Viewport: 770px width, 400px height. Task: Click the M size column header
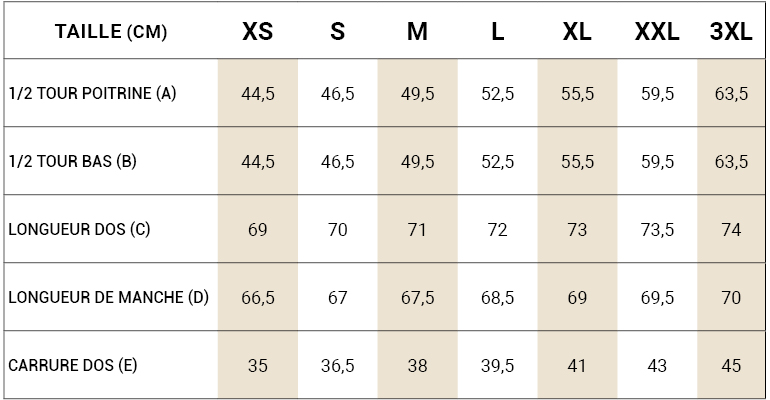(417, 32)
